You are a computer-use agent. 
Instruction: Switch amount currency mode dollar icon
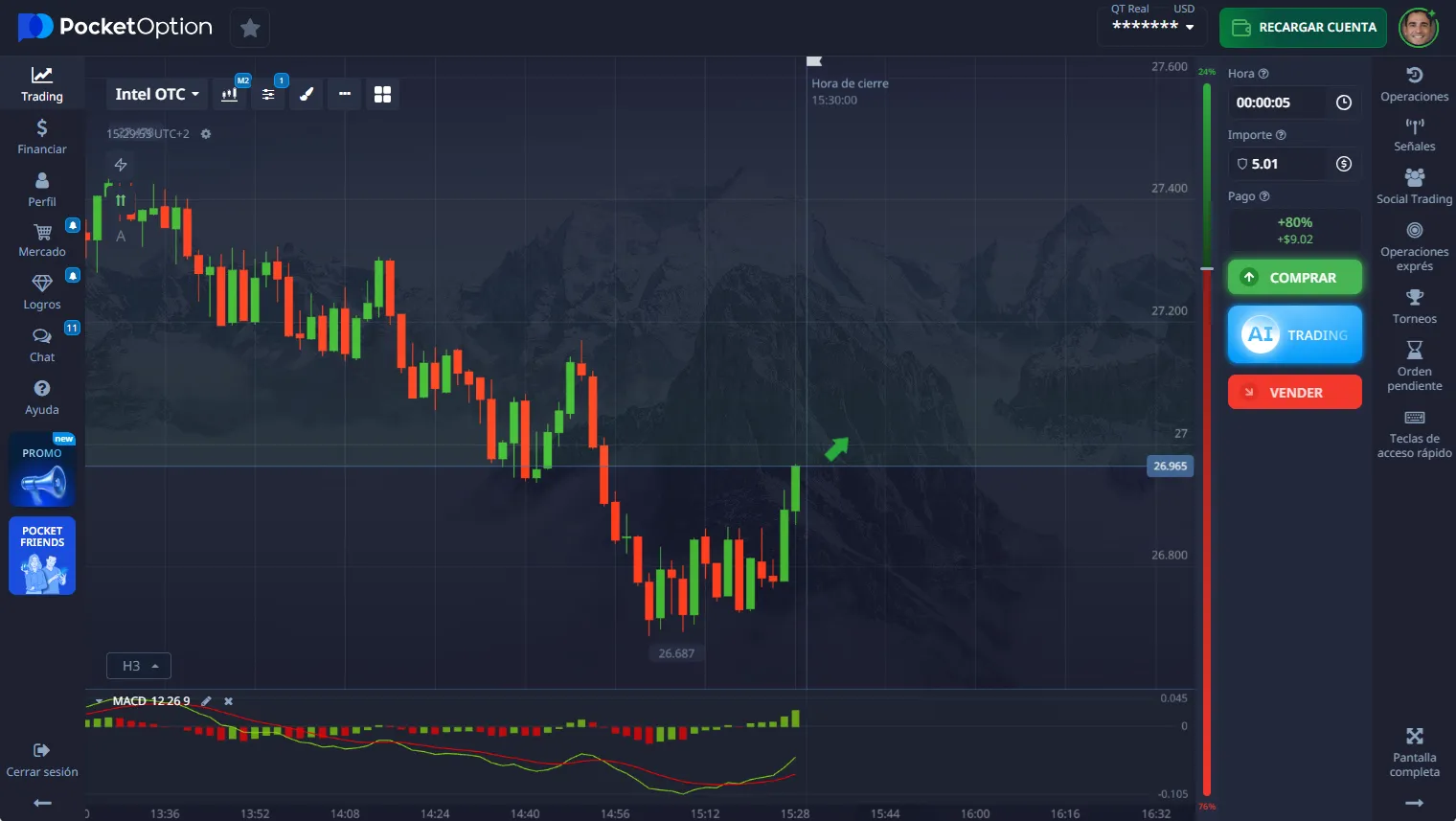(1344, 164)
